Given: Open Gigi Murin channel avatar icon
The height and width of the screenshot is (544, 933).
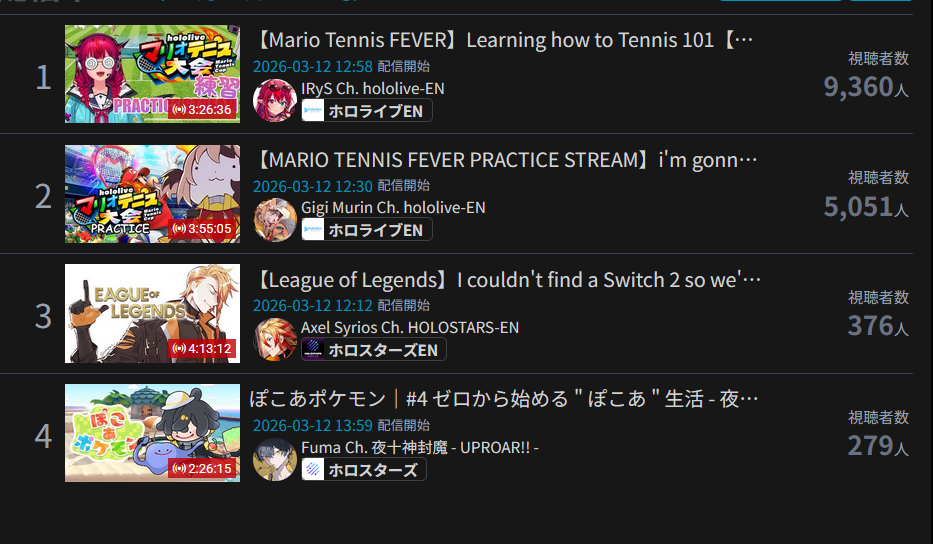Looking at the screenshot, I should (275, 220).
